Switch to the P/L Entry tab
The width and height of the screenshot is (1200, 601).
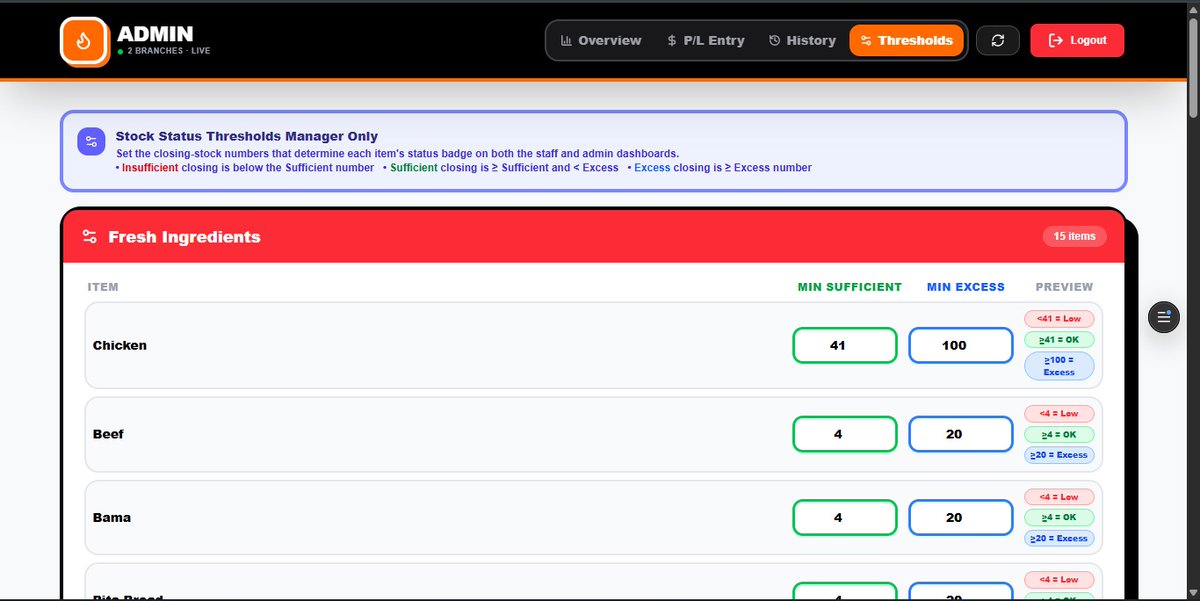(x=706, y=41)
